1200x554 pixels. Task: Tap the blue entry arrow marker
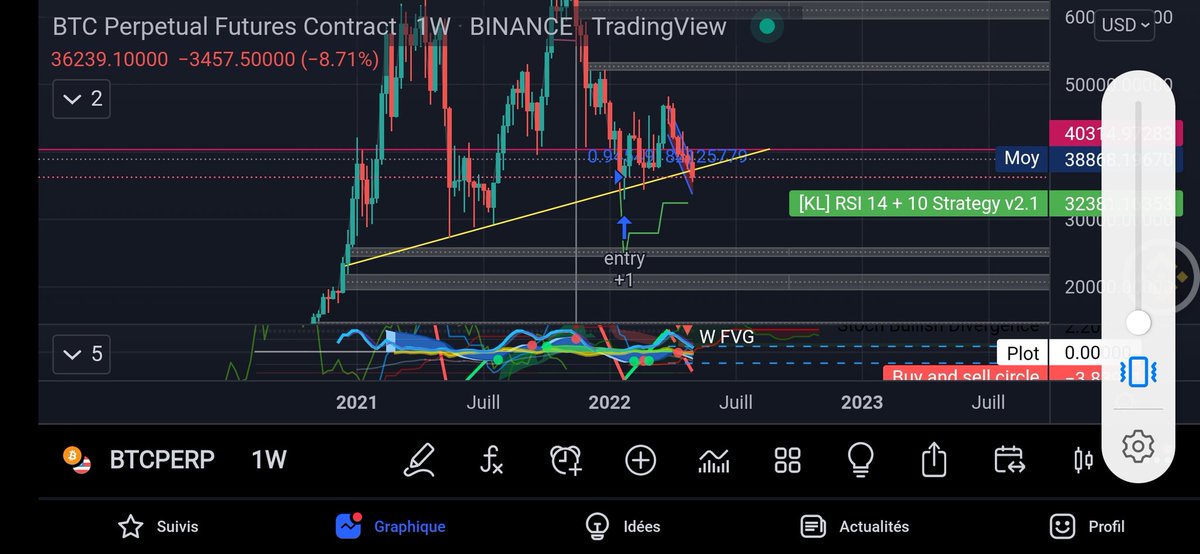coord(624,225)
